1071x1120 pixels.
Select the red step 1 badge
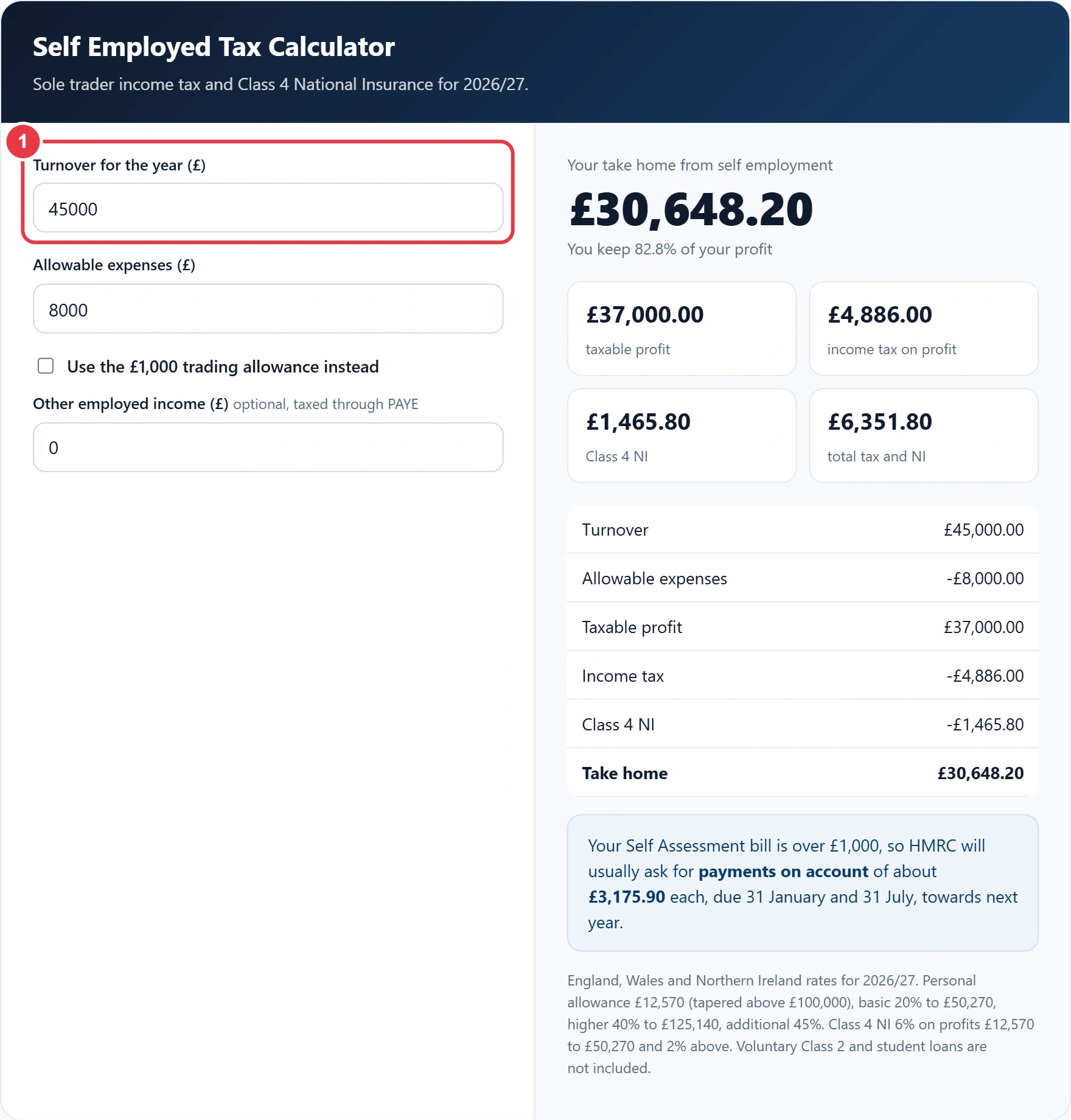pos(23,142)
